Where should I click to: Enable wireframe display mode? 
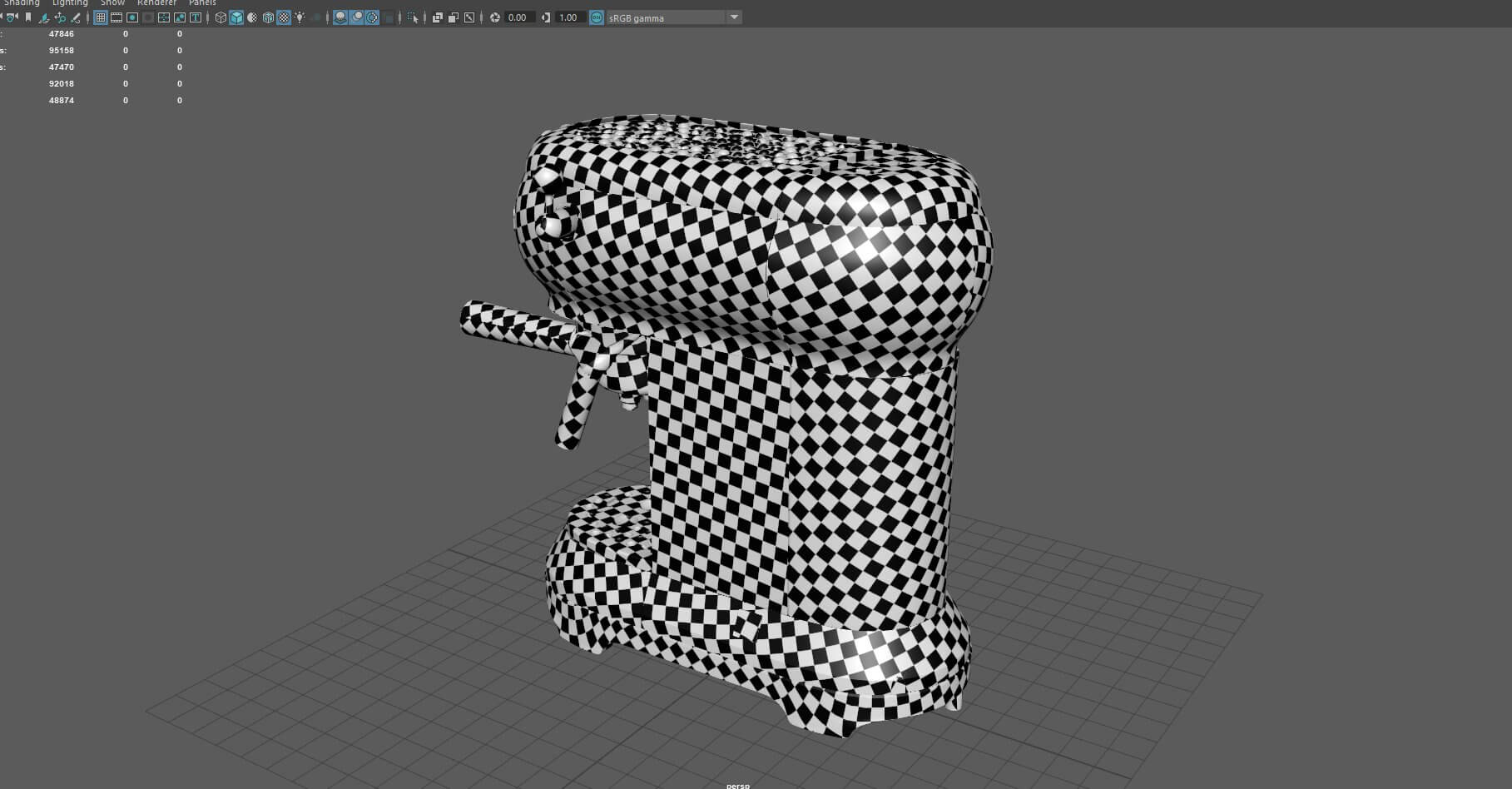coord(221,17)
